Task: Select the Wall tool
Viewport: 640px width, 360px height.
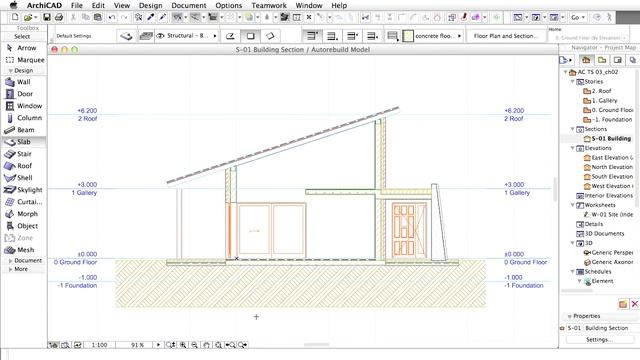Action: click(24, 82)
